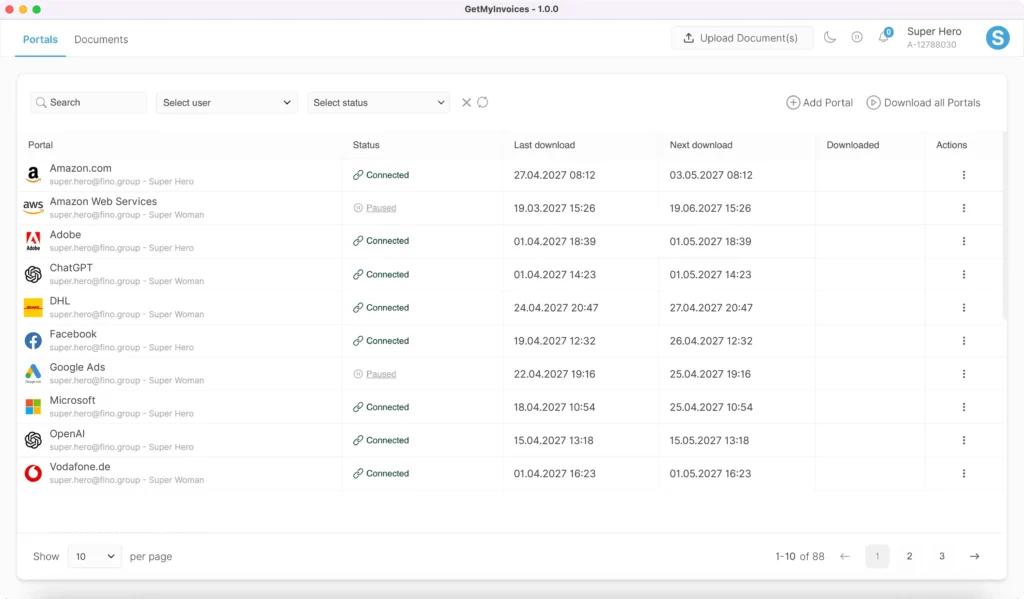The height and width of the screenshot is (599, 1024).
Task: Click Download all Portals
Action: pyautogui.click(x=923, y=103)
